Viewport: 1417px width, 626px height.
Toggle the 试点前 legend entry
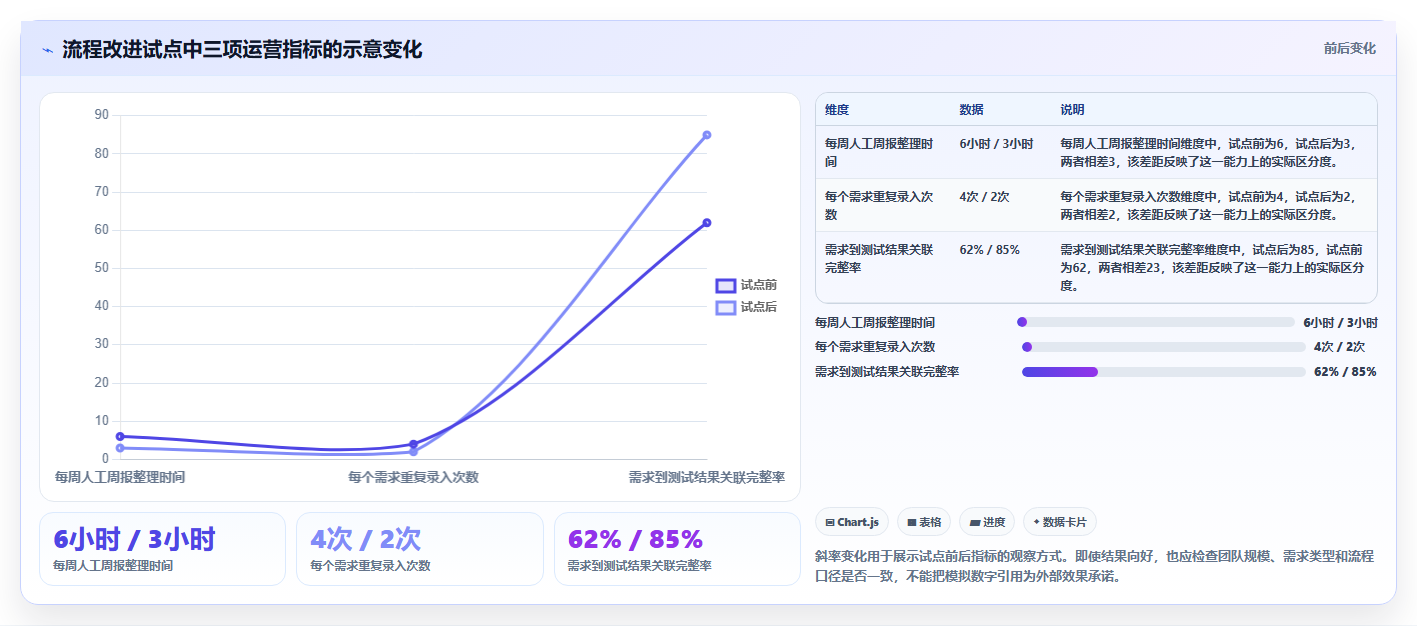pos(746,286)
